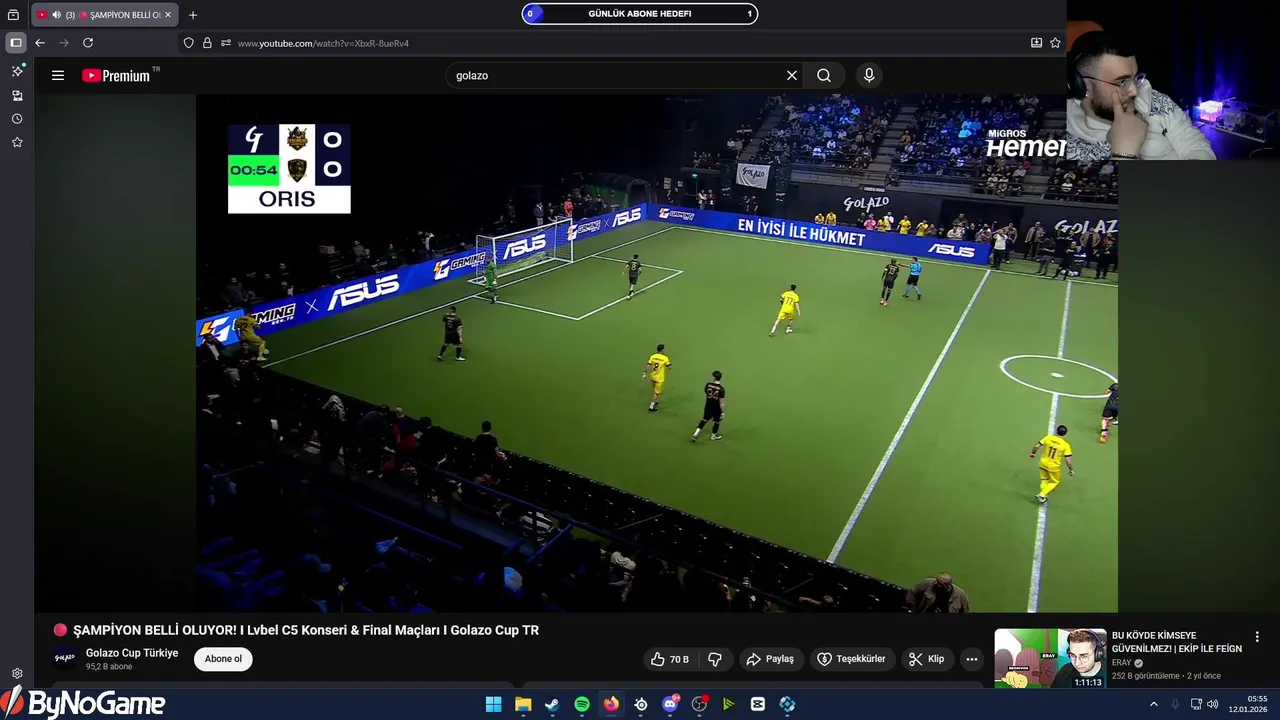Open Bookmarks star in the Firefox sidebar
Screen dimensions: 1280x720
[17, 142]
